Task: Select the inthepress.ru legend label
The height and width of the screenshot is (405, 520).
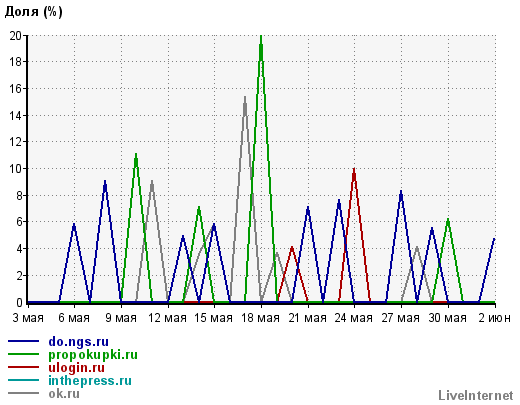Action: click(x=90, y=381)
